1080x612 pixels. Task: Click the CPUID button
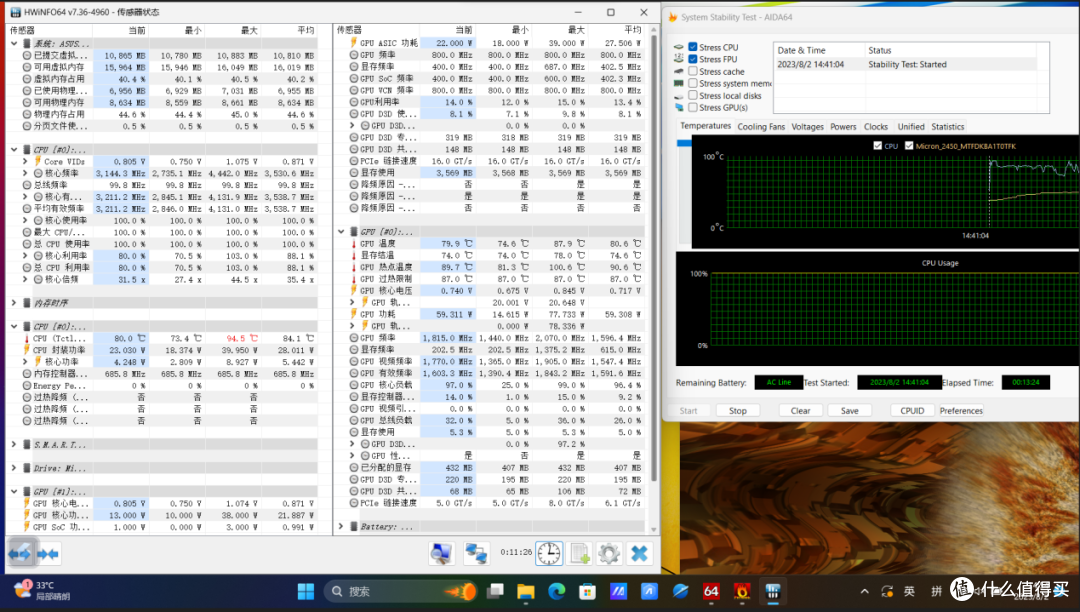(912, 410)
